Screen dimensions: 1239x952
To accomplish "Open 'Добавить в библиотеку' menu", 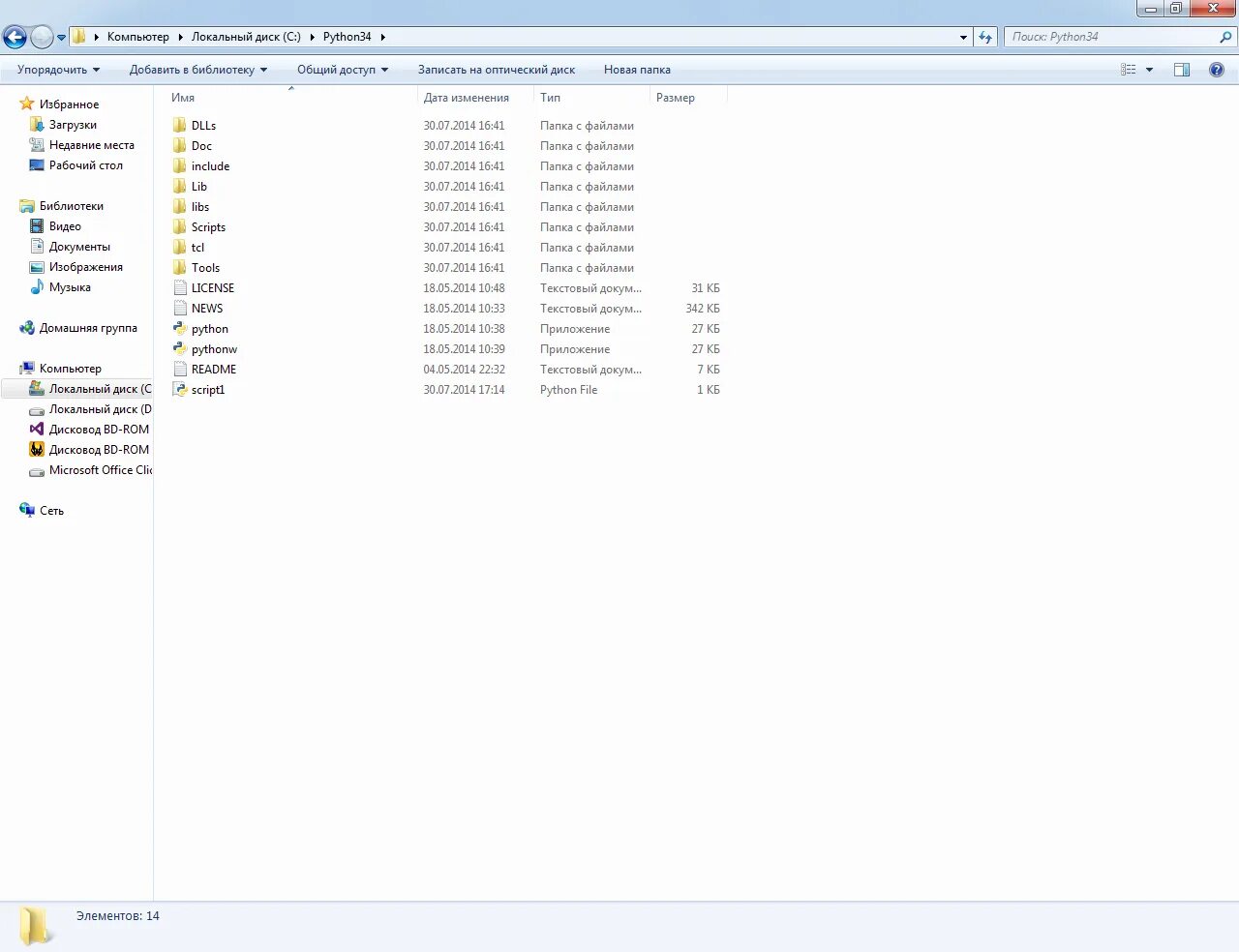I will (x=198, y=70).
